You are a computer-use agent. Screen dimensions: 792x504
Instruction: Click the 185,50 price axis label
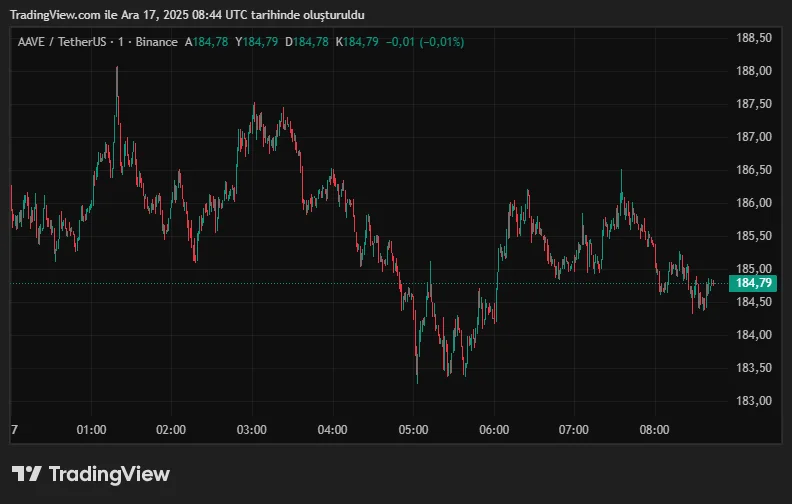(x=753, y=236)
